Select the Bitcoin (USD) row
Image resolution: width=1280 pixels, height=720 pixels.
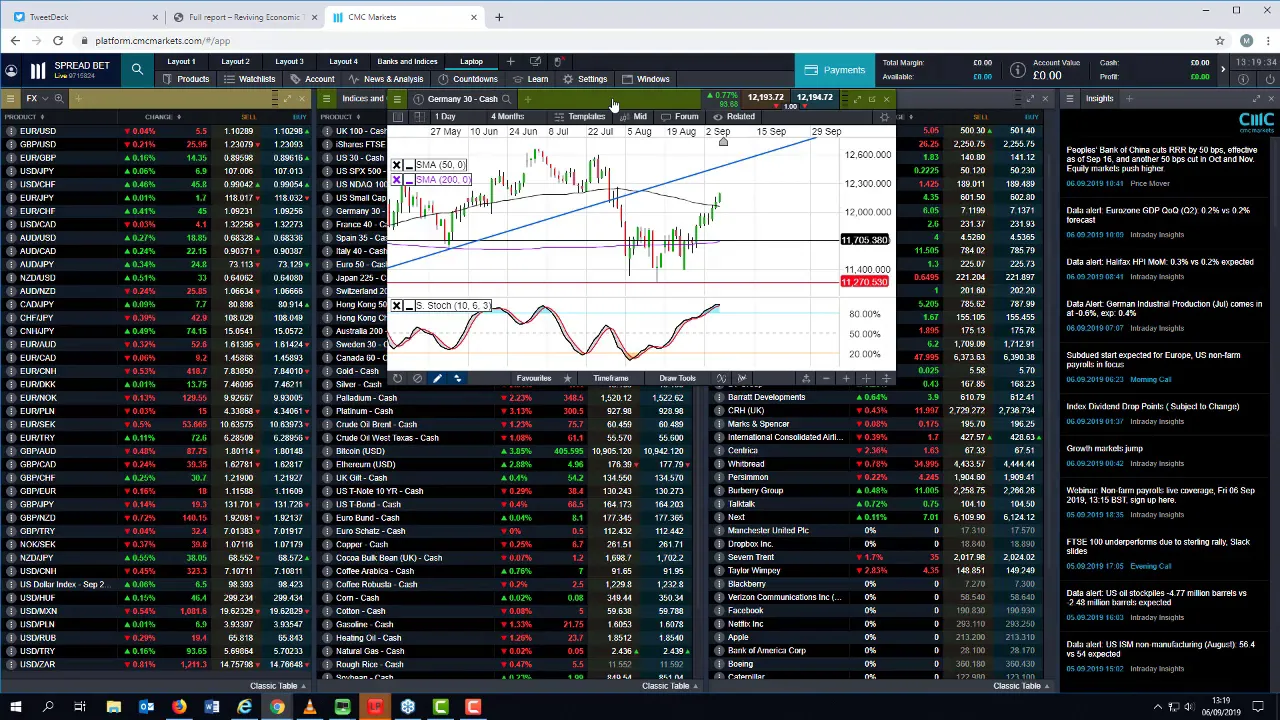pos(512,451)
